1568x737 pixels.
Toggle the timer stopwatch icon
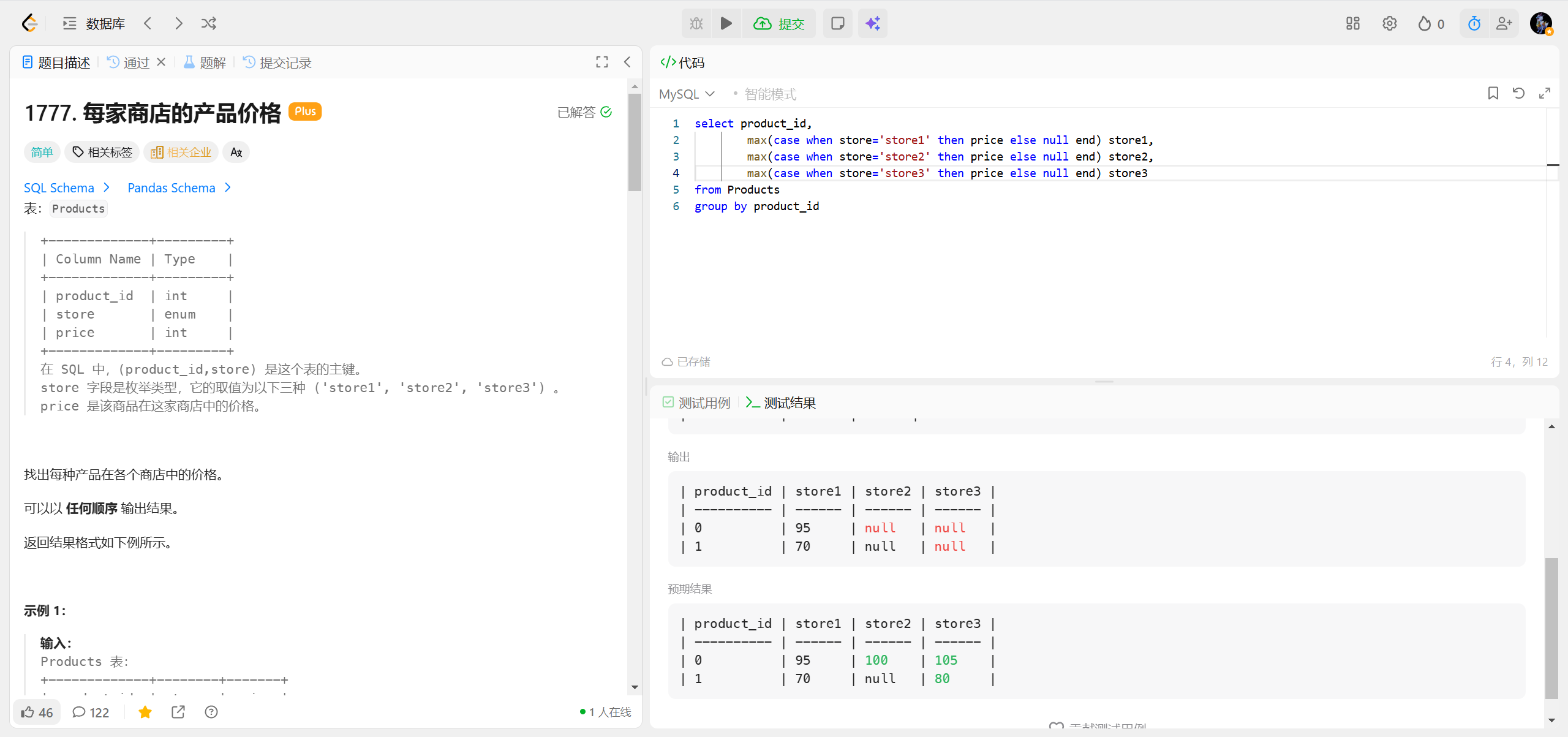1474,23
